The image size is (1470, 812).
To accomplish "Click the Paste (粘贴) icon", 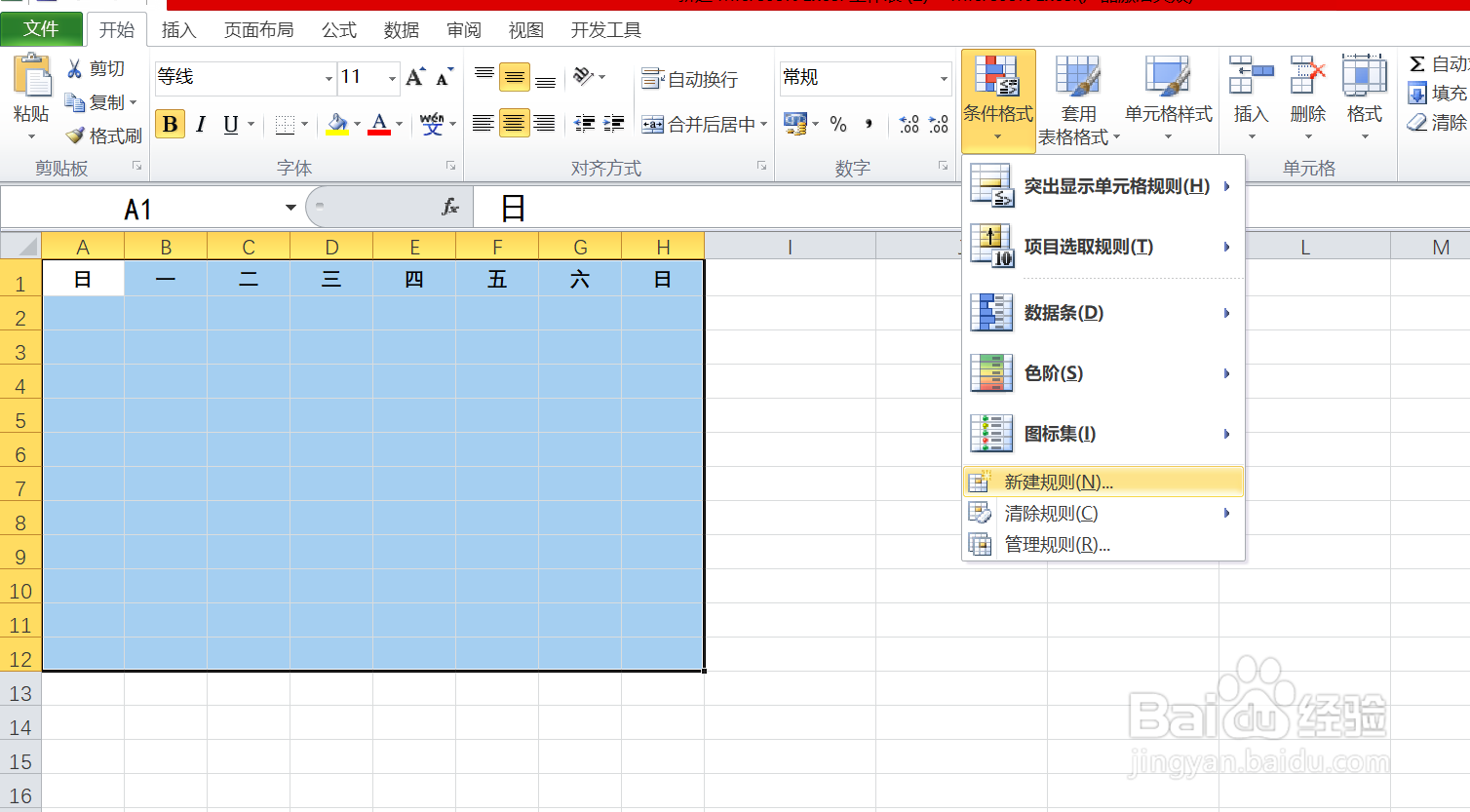I will pos(31,76).
